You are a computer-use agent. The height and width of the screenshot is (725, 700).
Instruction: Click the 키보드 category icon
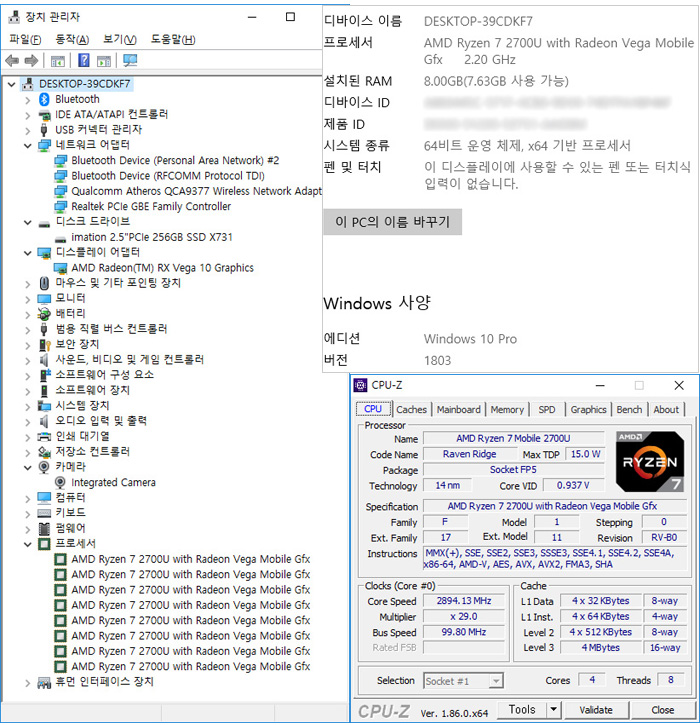(x=44, y=513)
